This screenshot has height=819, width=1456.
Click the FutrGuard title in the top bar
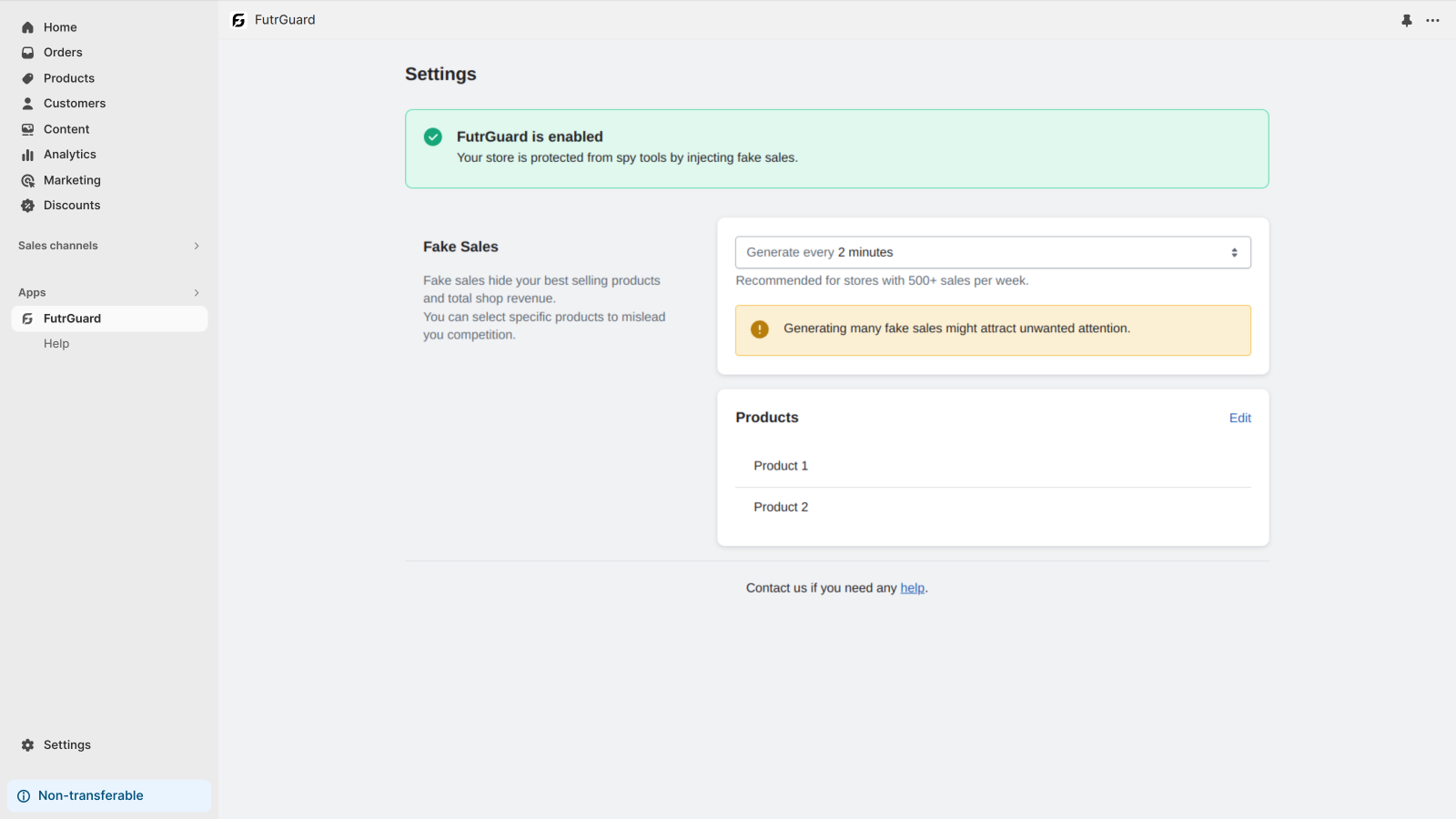[285, 20]
